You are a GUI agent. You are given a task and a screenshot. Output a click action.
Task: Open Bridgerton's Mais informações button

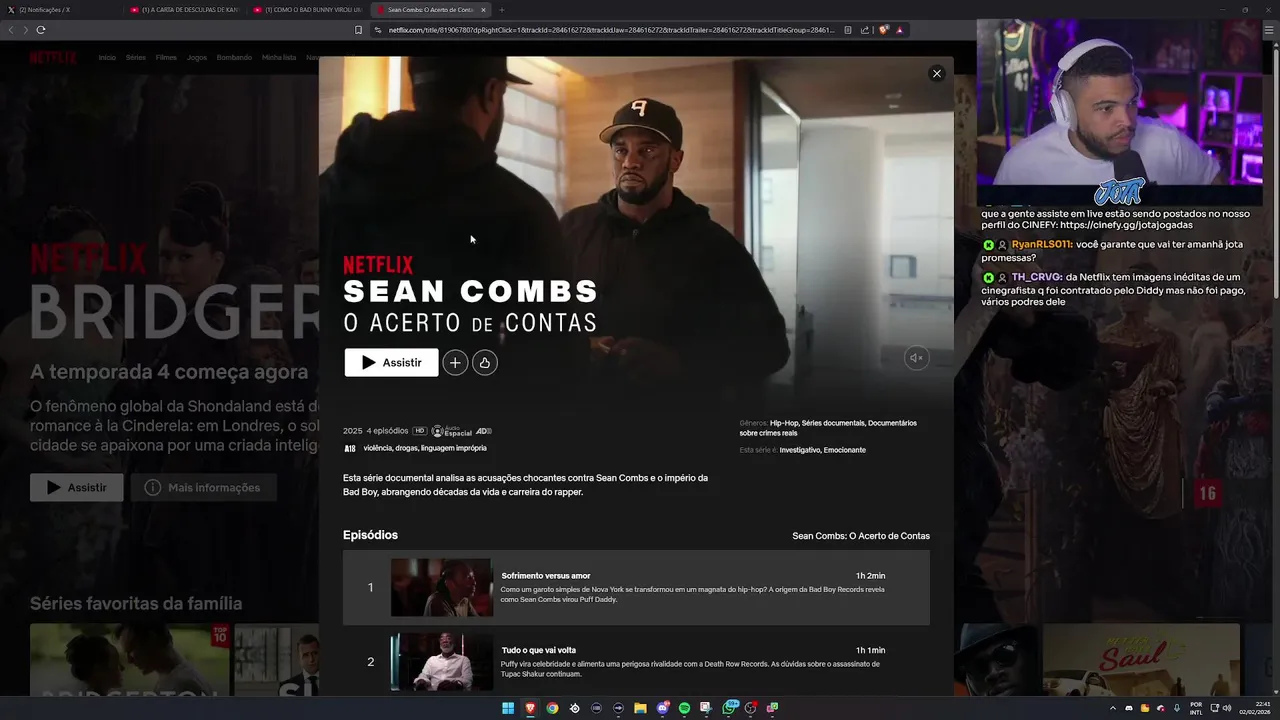pyautogui.click(x=203, y=488)
